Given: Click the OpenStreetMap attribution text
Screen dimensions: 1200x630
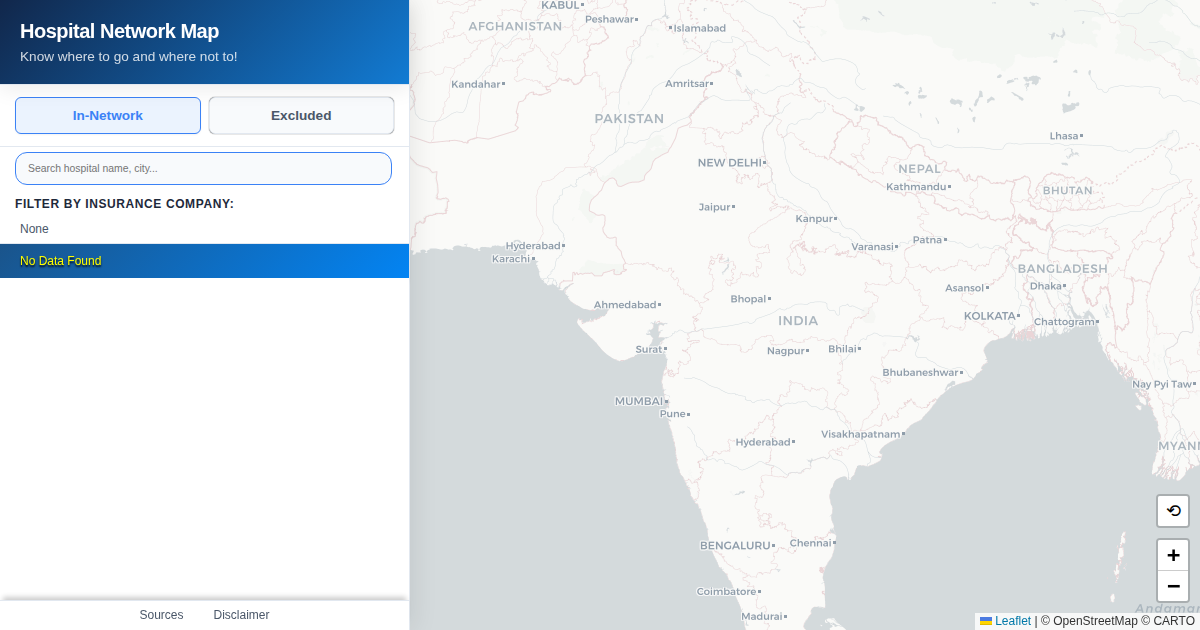Looking at the screenshot, I should (1092, 621).
